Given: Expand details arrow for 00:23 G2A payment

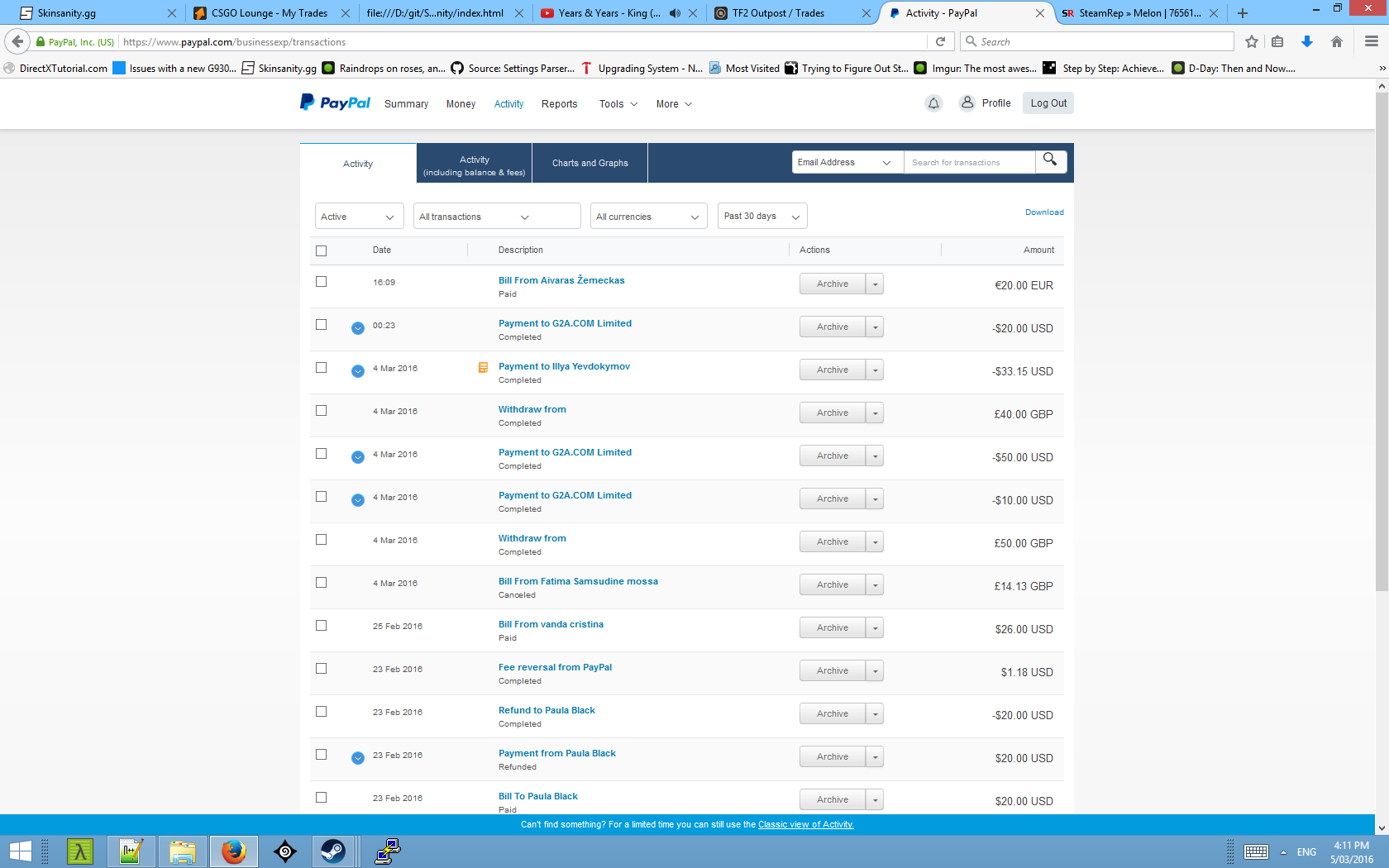Looking at the screenshot, I should [358, 328].
